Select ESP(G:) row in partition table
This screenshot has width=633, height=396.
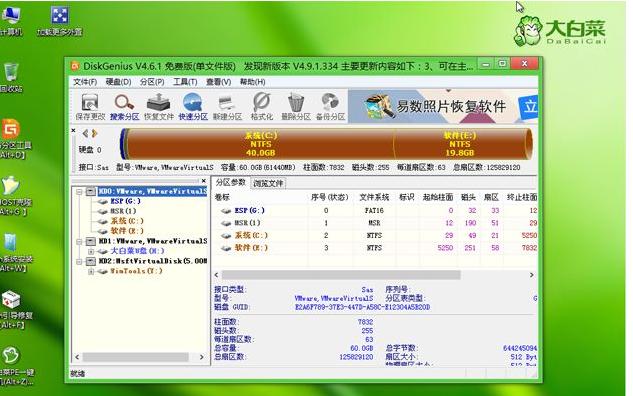375,210
